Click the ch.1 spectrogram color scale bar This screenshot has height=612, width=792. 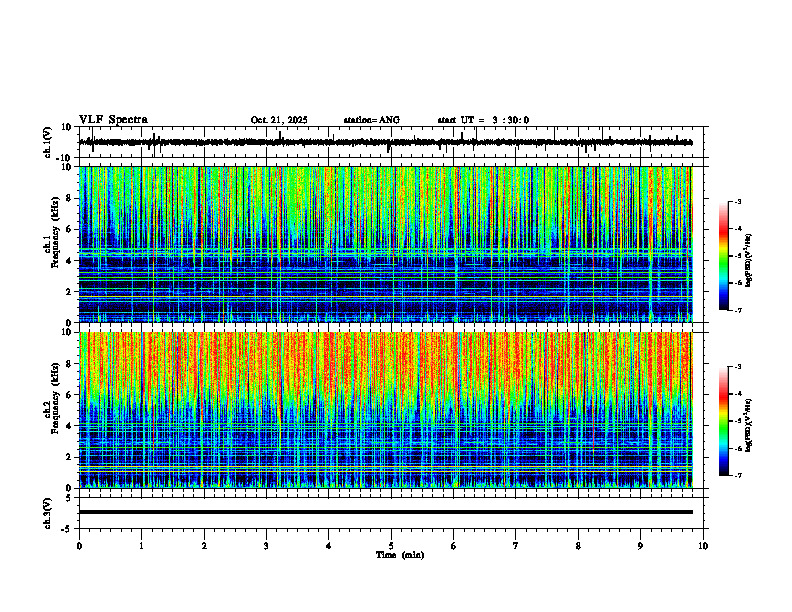[723, 256]
